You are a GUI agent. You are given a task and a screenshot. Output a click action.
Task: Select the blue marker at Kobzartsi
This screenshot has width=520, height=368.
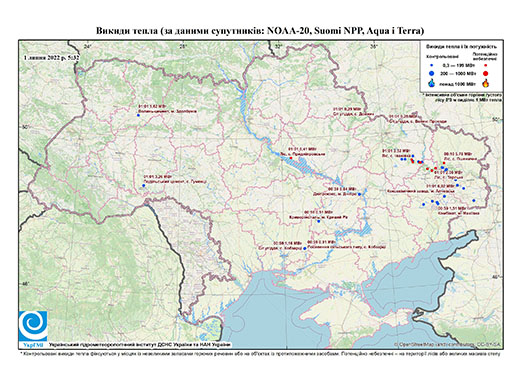(x=305, y=248)
